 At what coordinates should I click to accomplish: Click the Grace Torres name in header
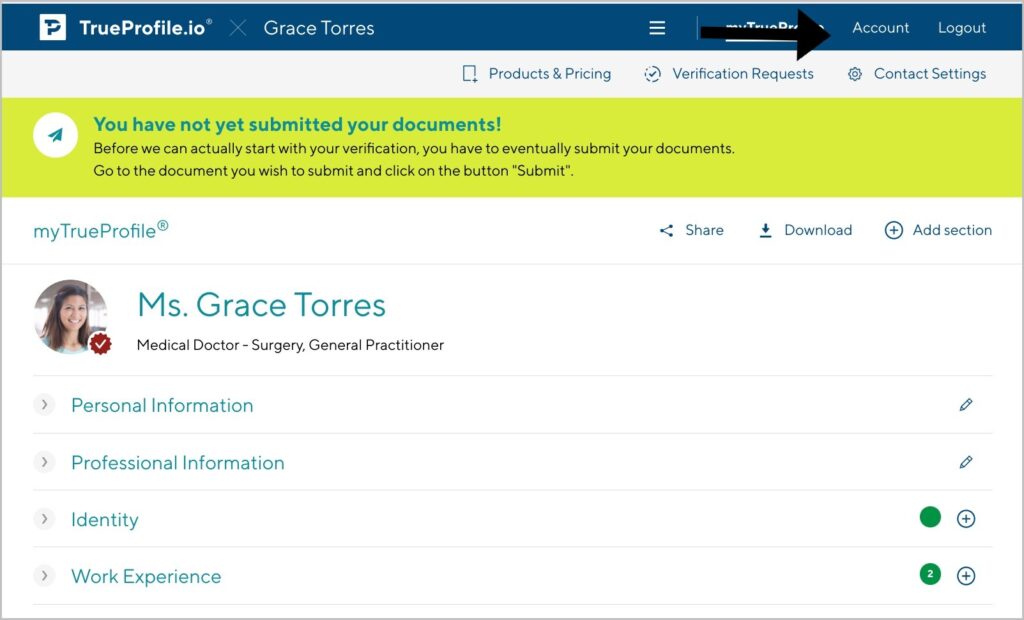pos(319,28)
